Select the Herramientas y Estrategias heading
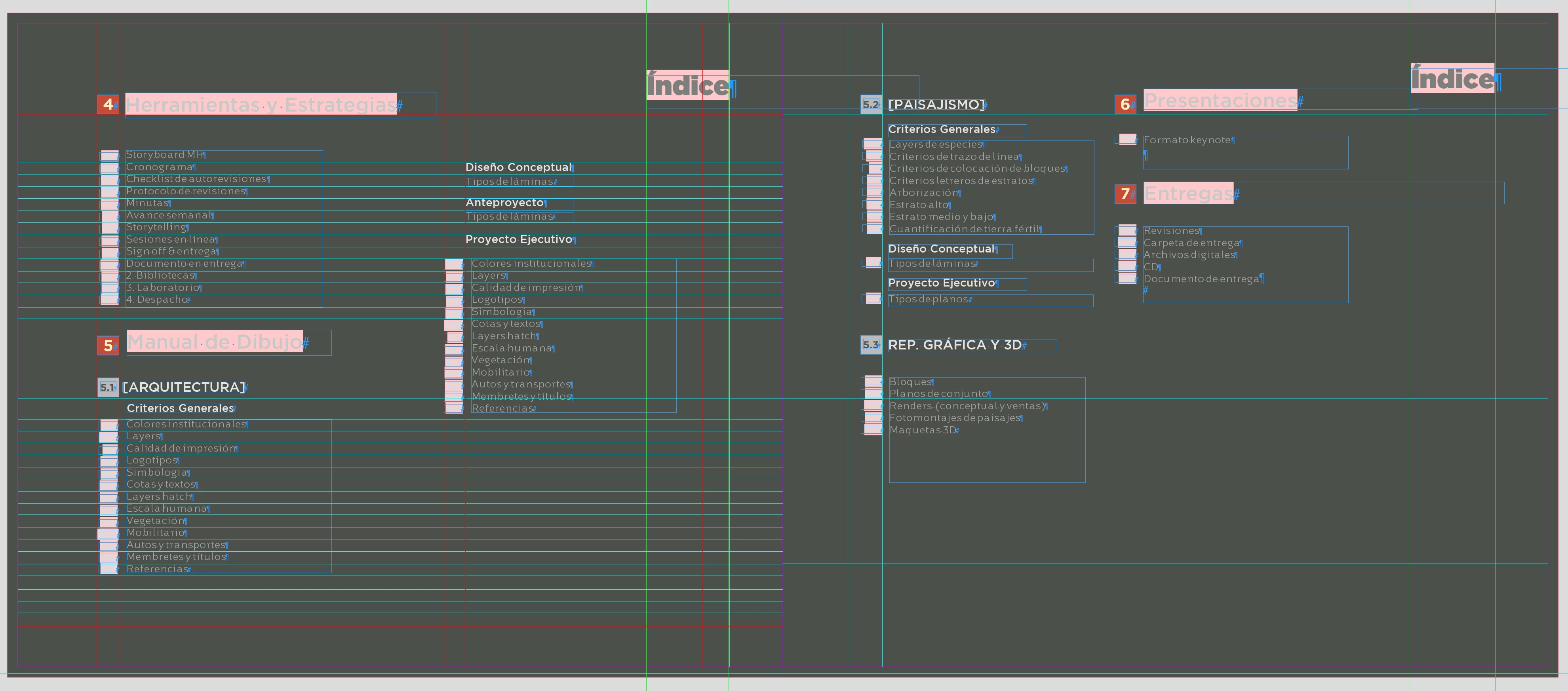The image size is (1568, 691). (x=261, y=104)
